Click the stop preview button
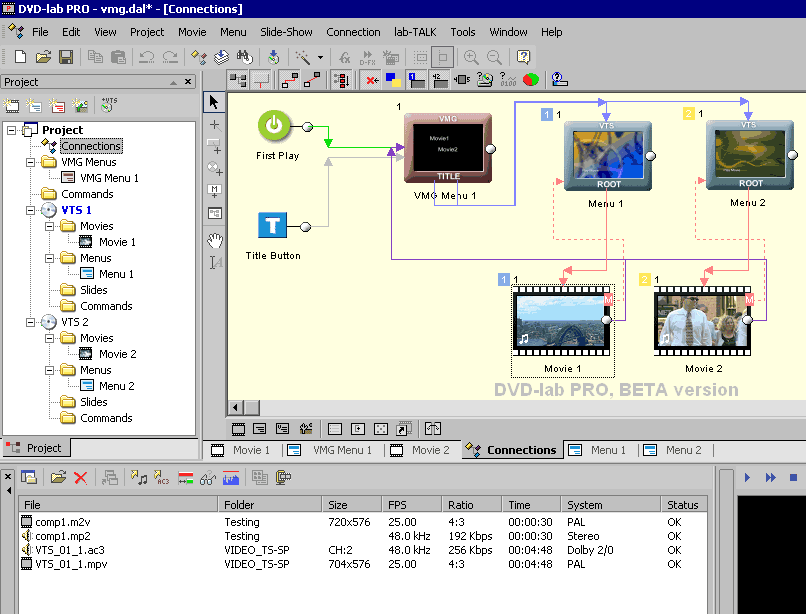 tap(793, 478)
